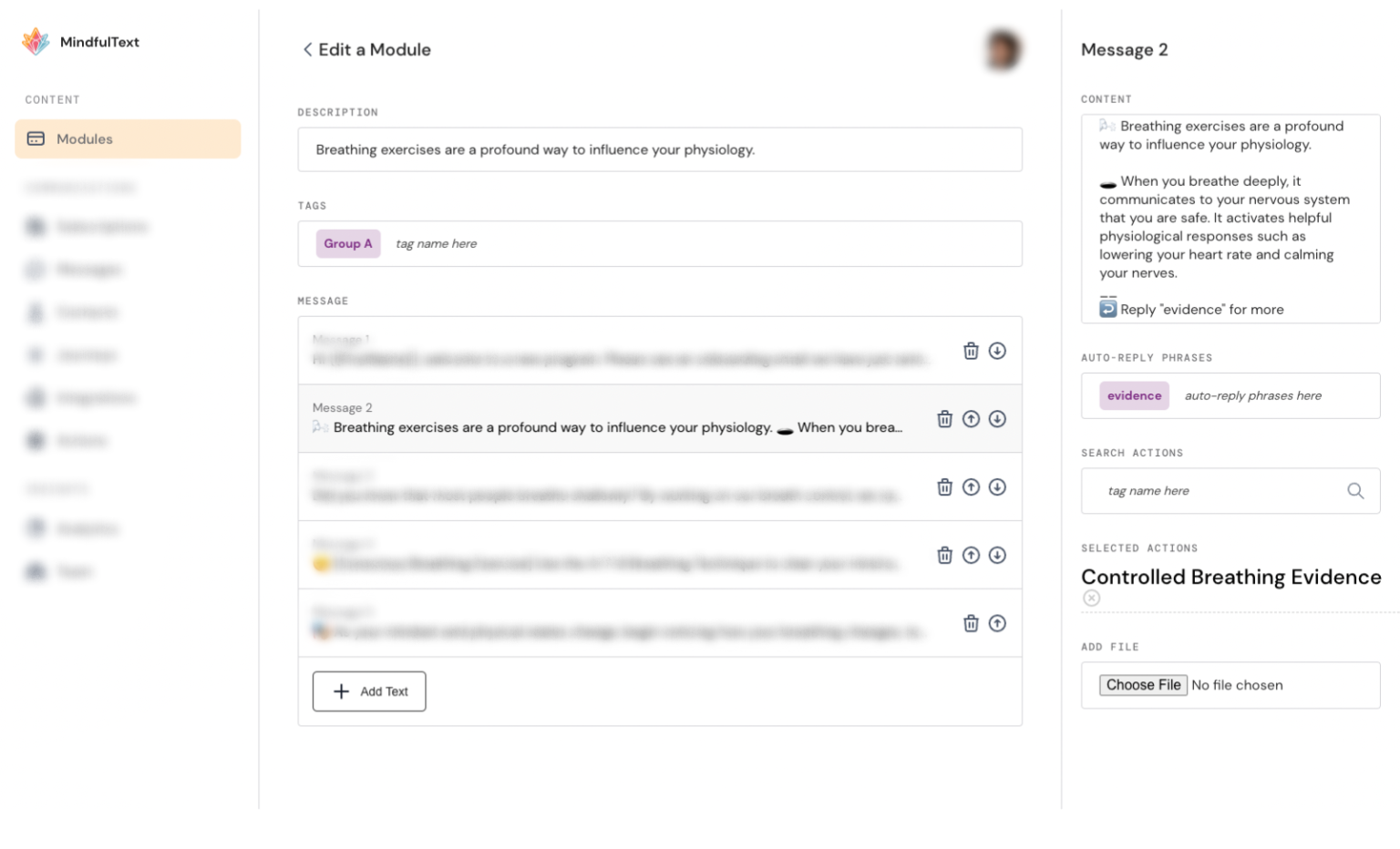Go back using Edit a Module chevron
The image size is (1400, 849).
(x=308, y=50)
